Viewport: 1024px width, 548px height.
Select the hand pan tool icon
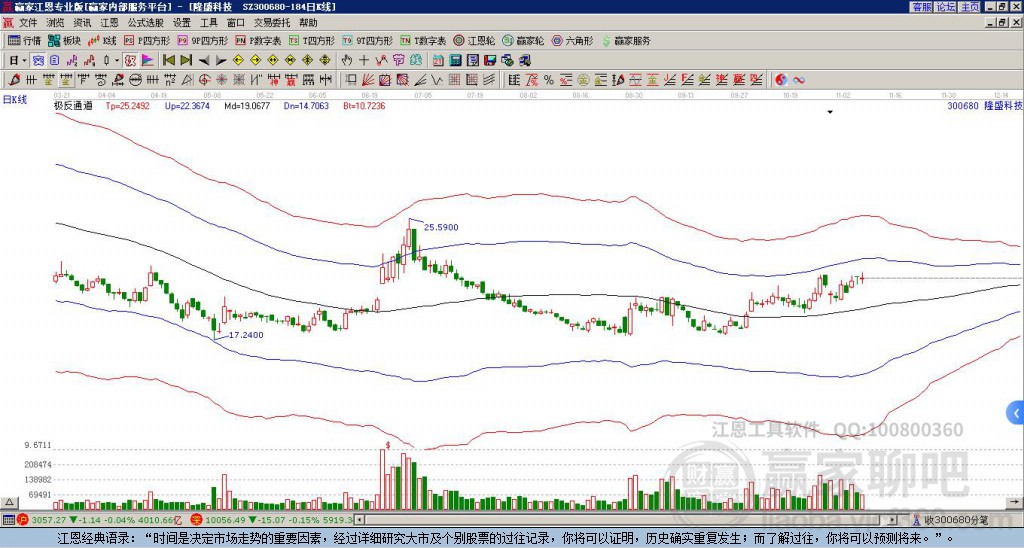point(347,60)
